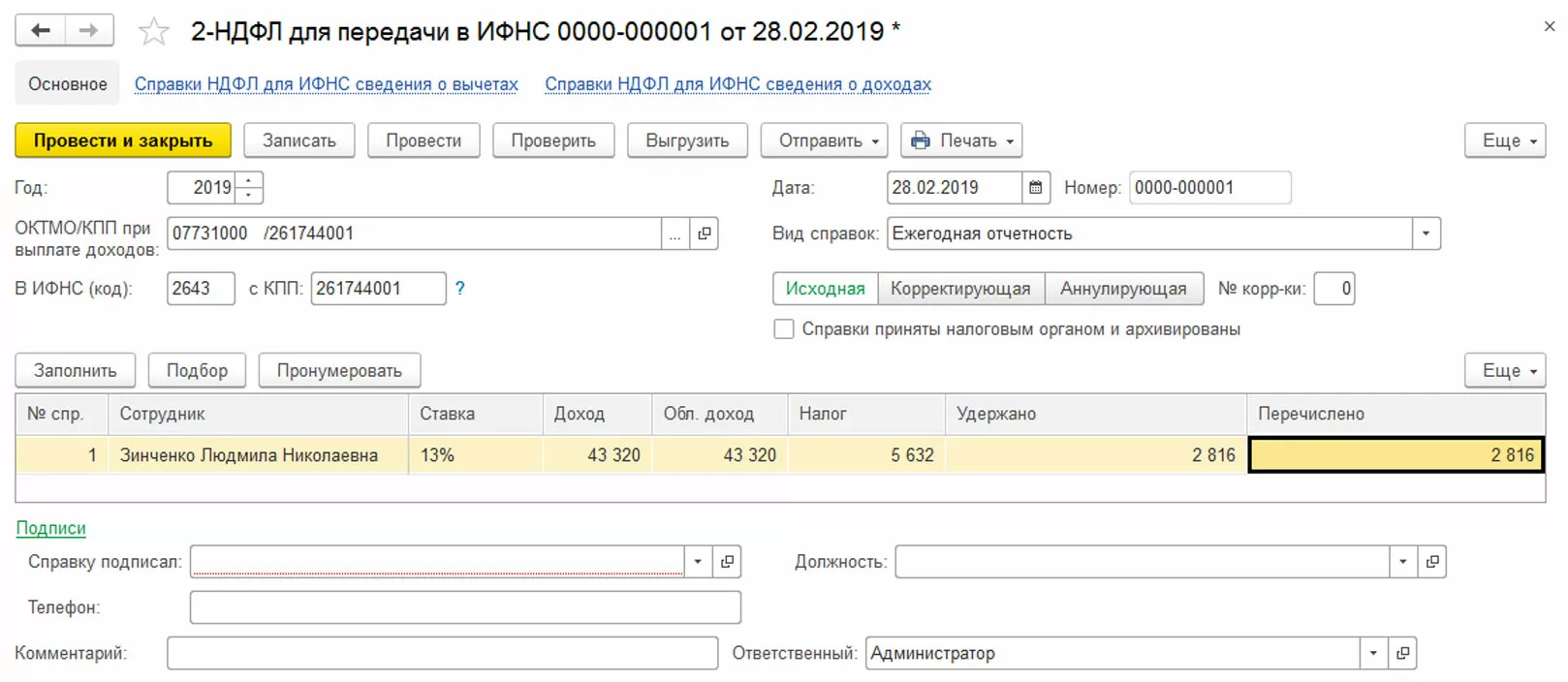Select the Корректирующая certificate type
The width and height of the screenshot is (1568, 682).
(x=960, y=289)
